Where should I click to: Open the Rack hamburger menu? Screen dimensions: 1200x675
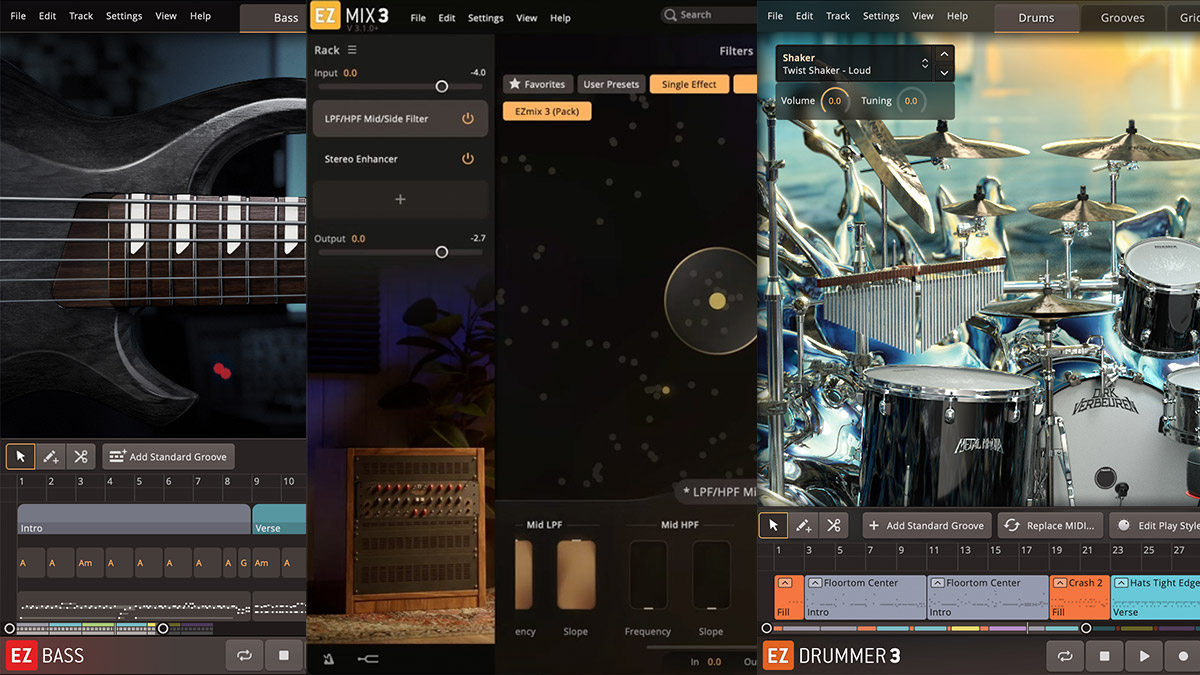pyautogui.click(x=352, y=50)
